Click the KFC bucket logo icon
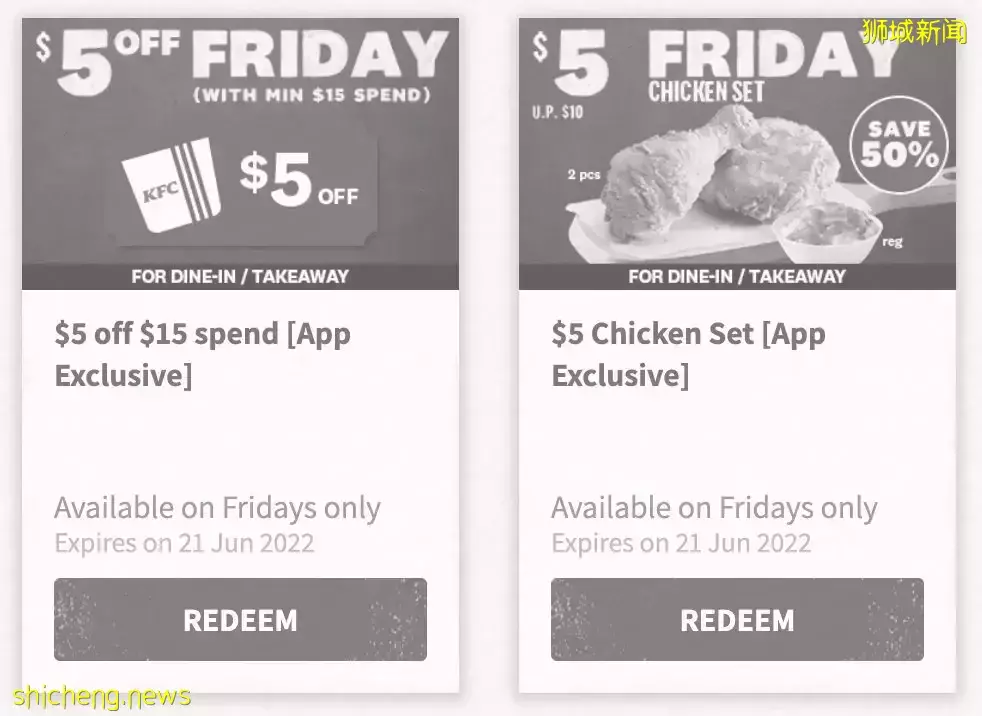Screen dimensions: 982x716 tap(172, 185)
